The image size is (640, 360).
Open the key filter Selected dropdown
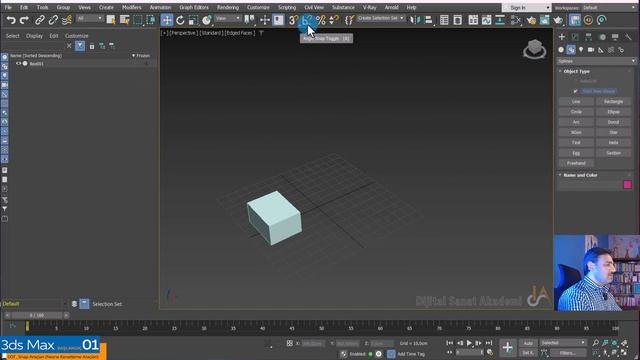point(563,343)
